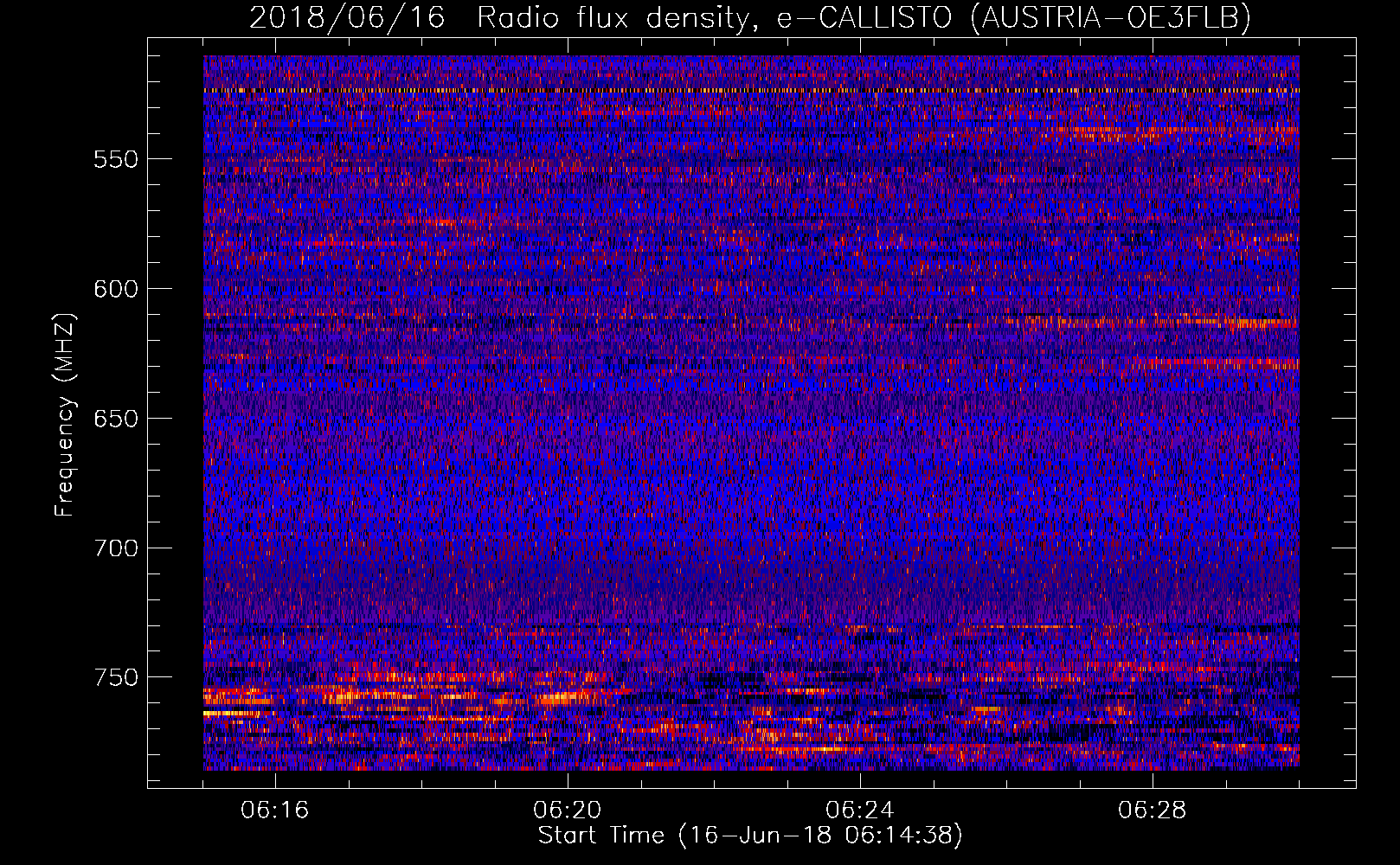Click the 06:16 time tick label
1400x865 pixels.
click(275, 811)
